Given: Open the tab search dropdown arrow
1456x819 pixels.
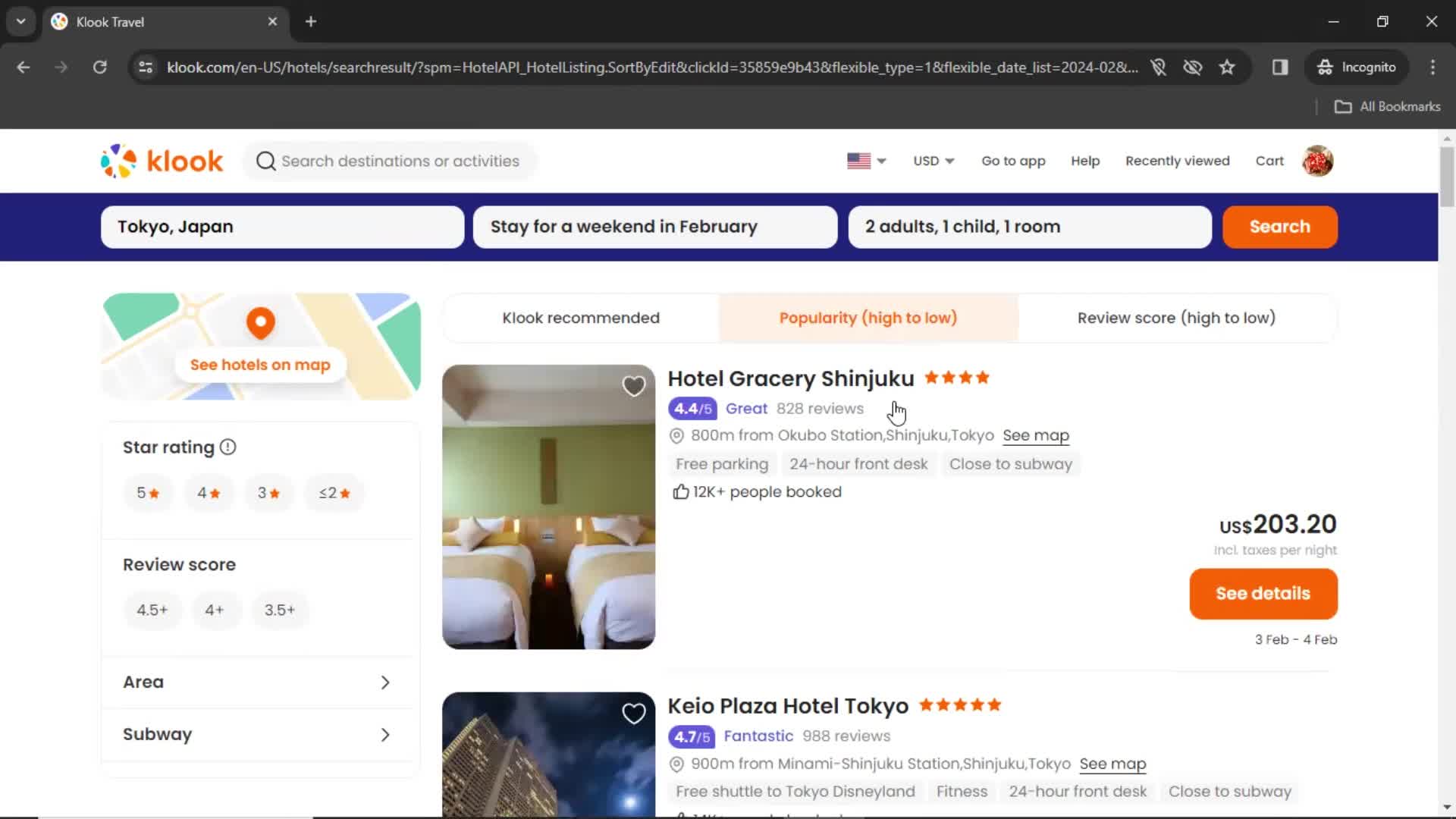Looking at the screenshot, I should 20,21.
